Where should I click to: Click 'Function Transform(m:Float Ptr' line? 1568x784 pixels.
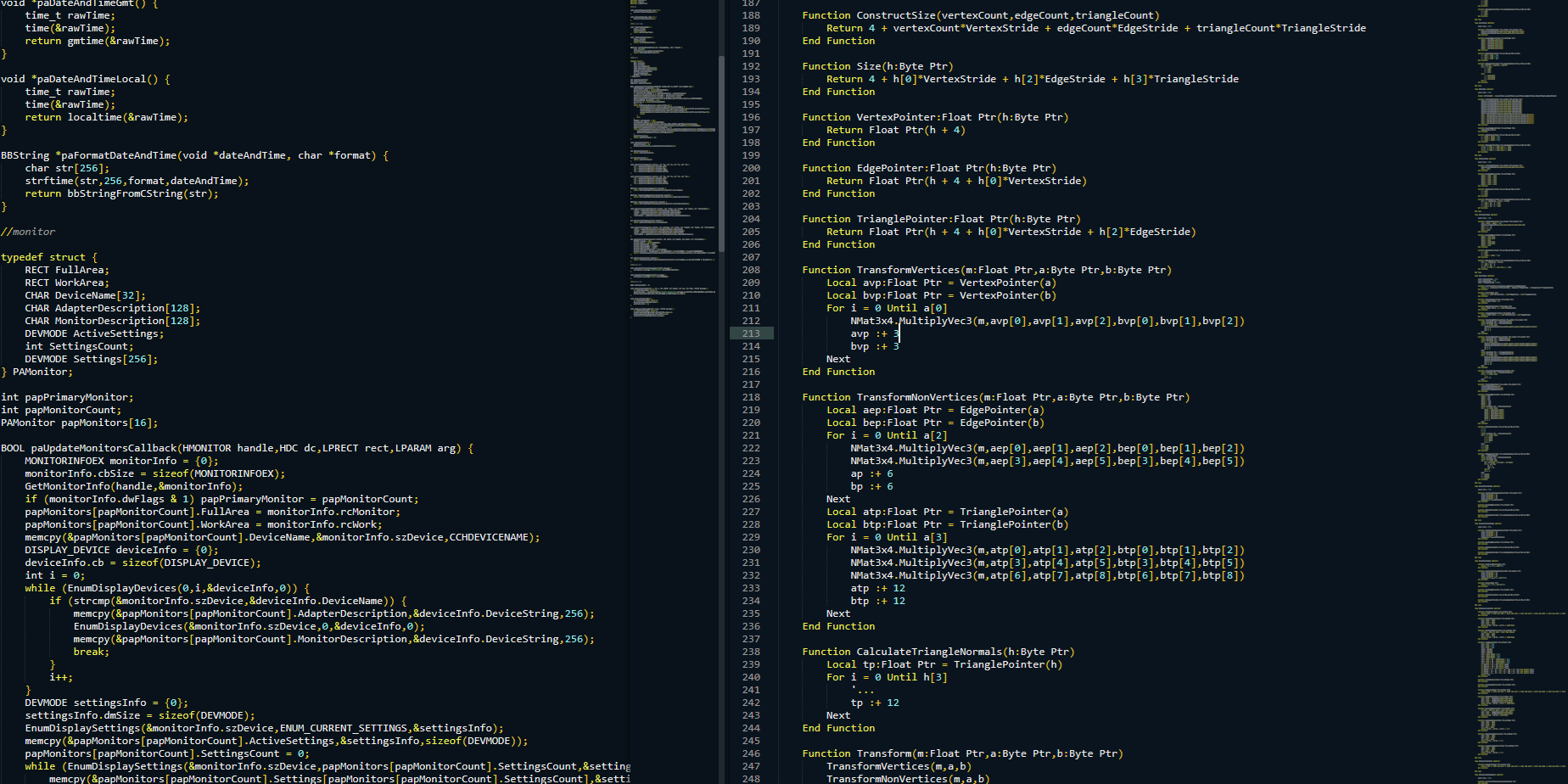pos(962,753)
